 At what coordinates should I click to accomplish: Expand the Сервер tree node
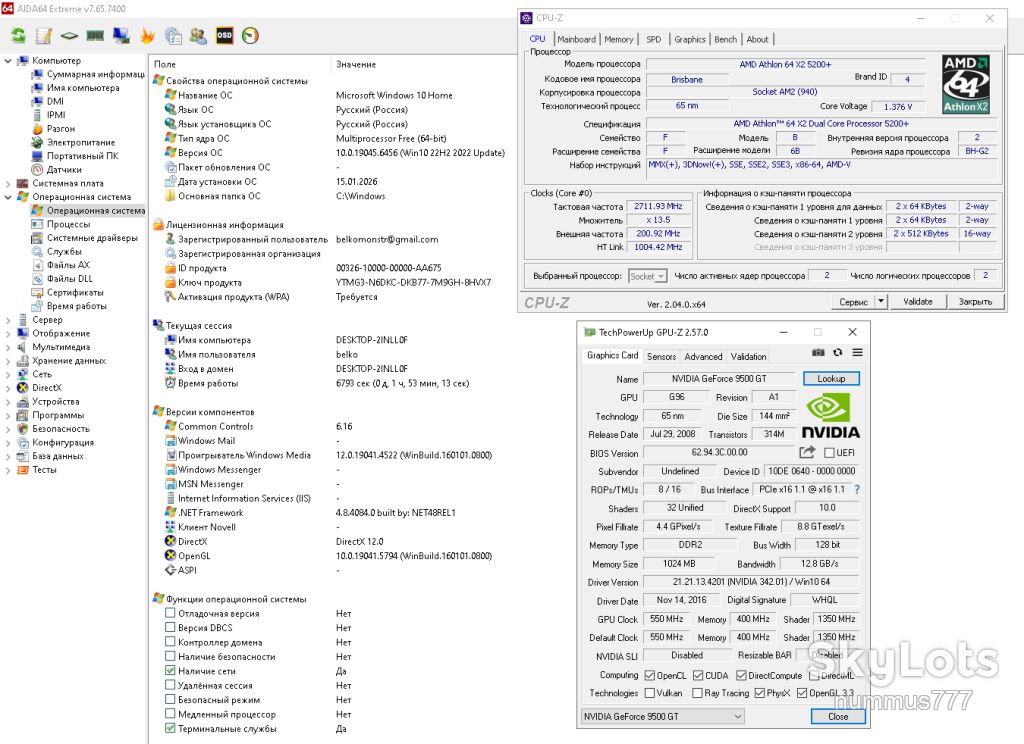8,320
